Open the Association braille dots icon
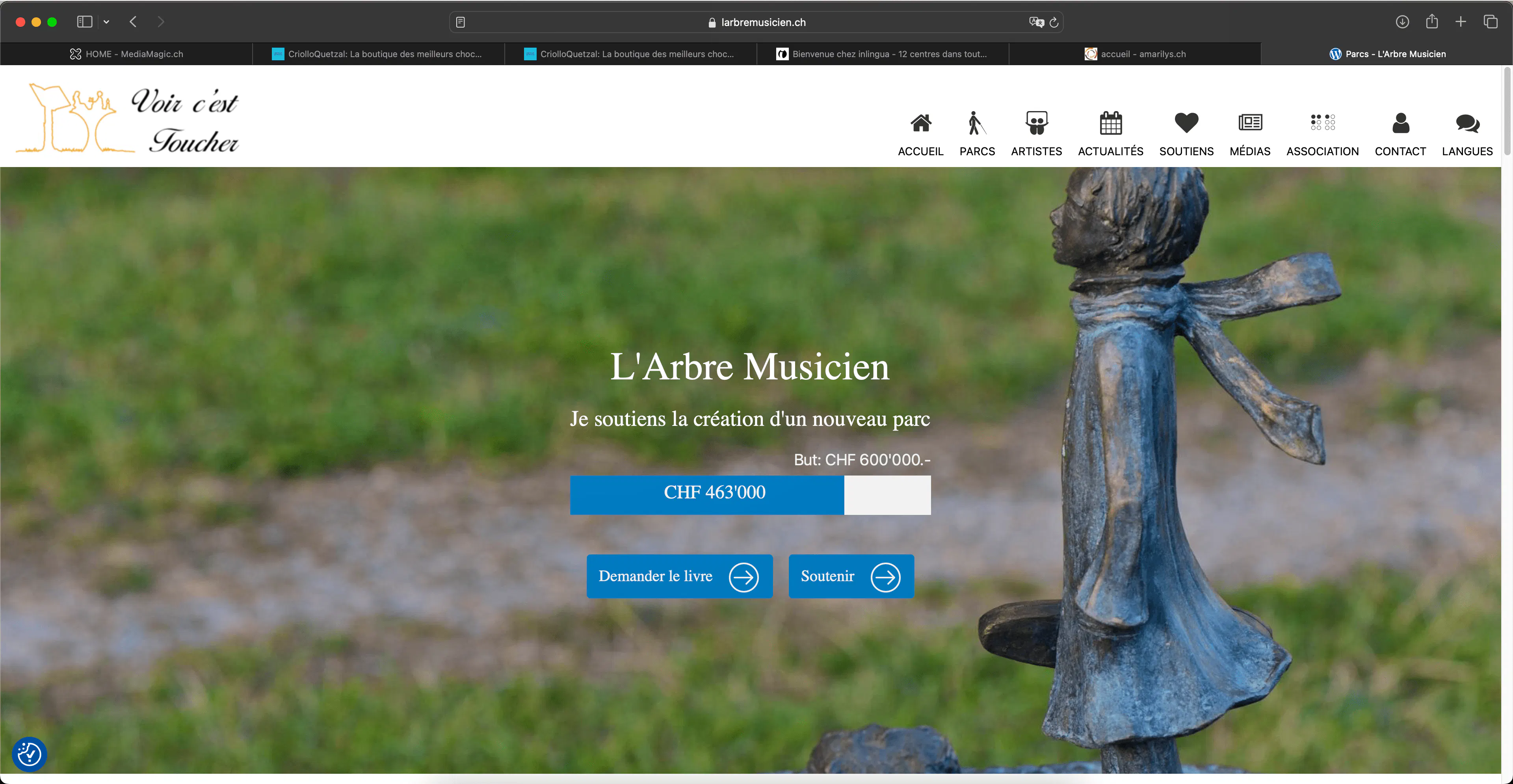The width and height of the screenshot is (1513, 784). [x=1322, y=122]
